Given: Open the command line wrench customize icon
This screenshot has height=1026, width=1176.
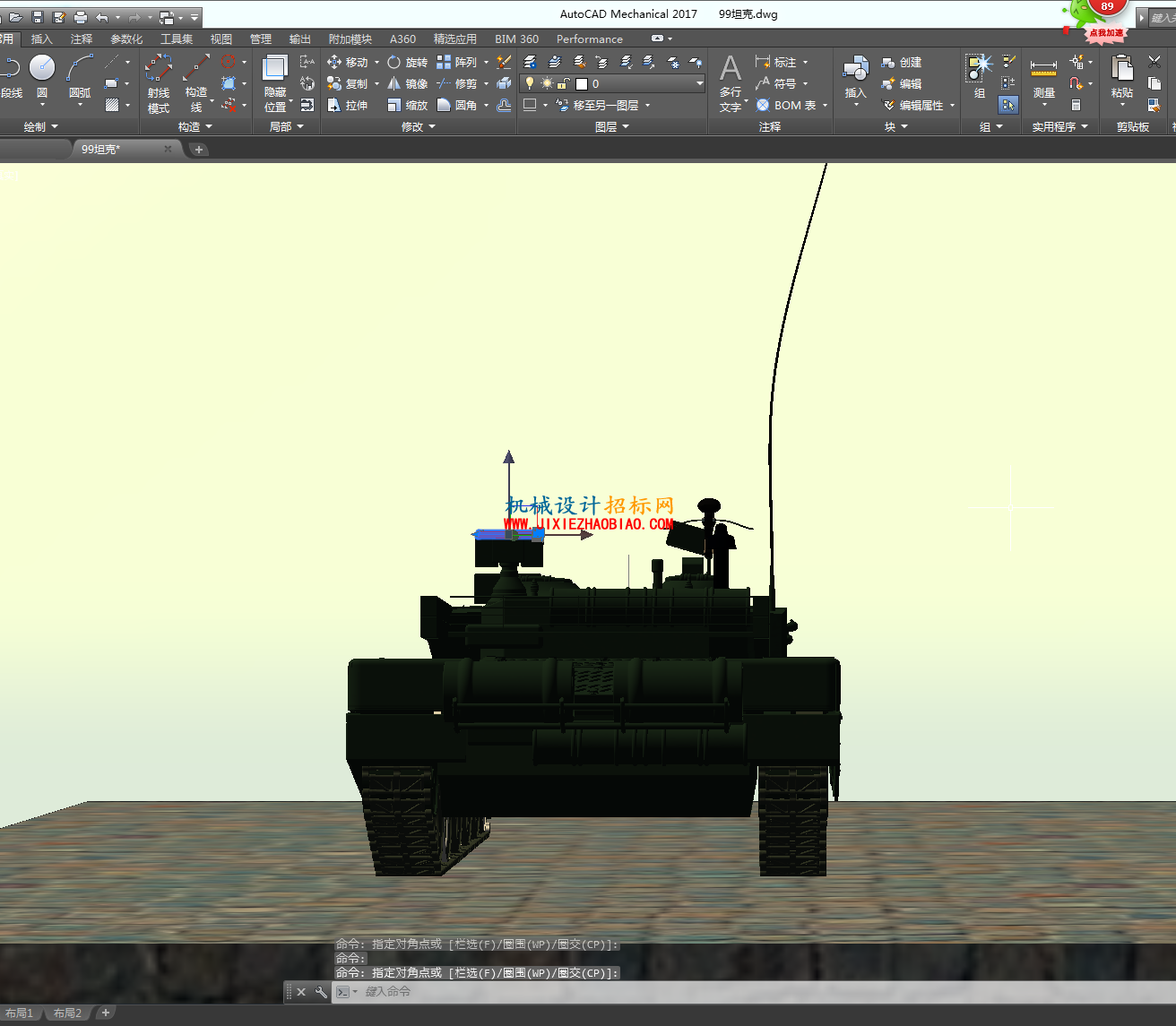Looking at the screenshot, I should pos(321,992).
